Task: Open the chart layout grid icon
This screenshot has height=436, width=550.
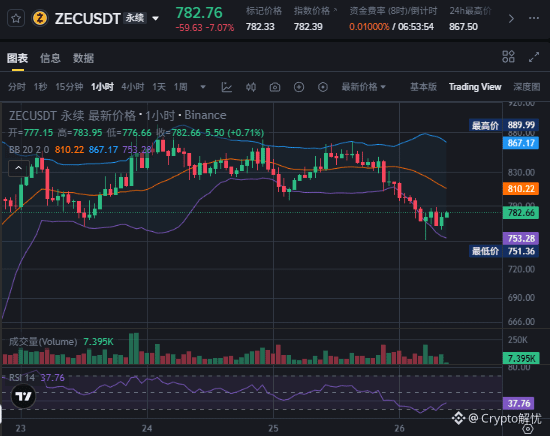Action: point(508,56)
